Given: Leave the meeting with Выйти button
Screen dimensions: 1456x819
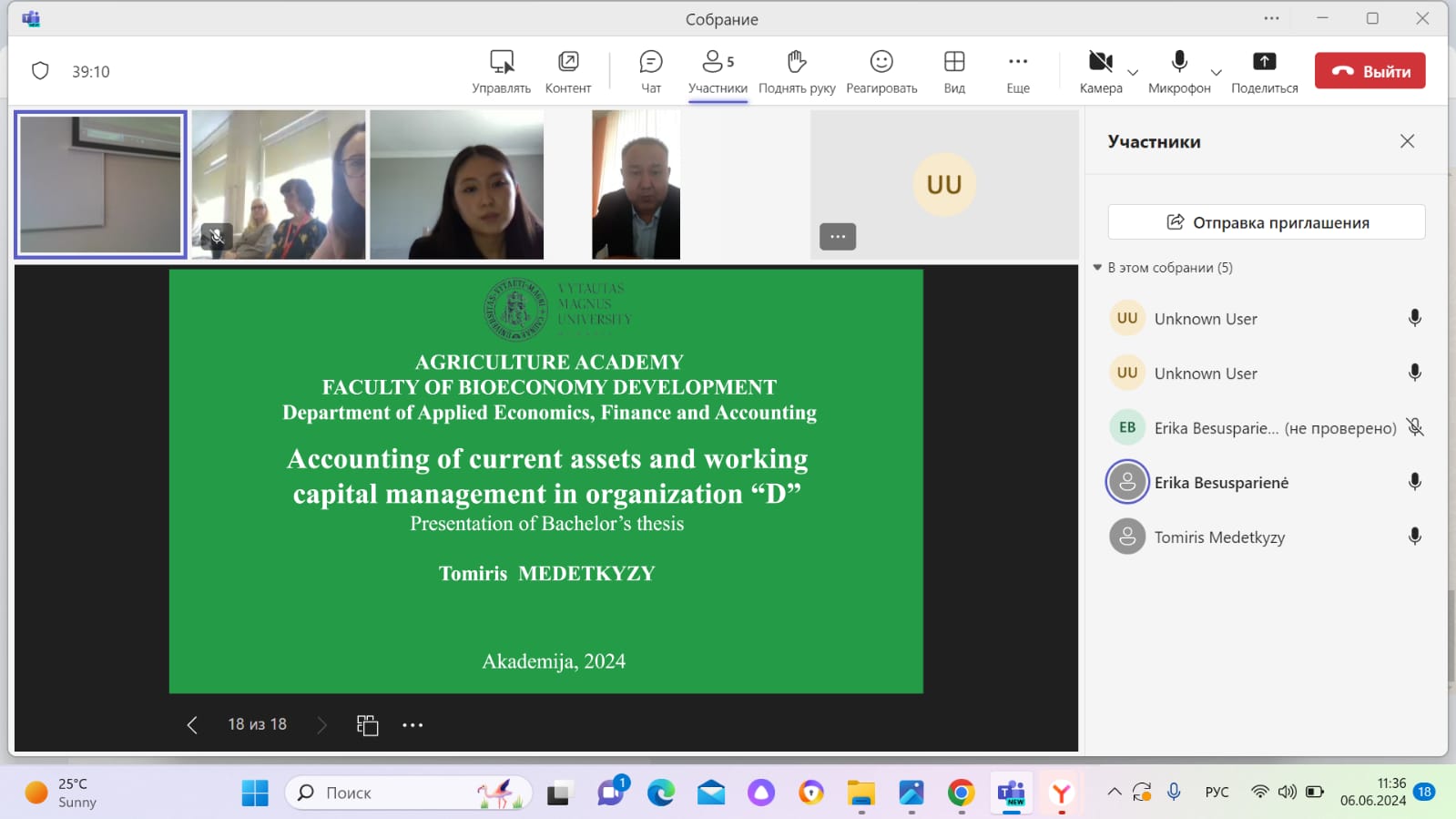Looking at the screenshot, I should coord(1369,71).
